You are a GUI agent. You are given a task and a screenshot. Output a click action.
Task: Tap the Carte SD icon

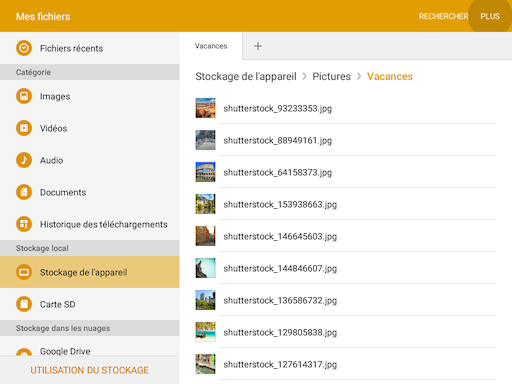[24, 304]
